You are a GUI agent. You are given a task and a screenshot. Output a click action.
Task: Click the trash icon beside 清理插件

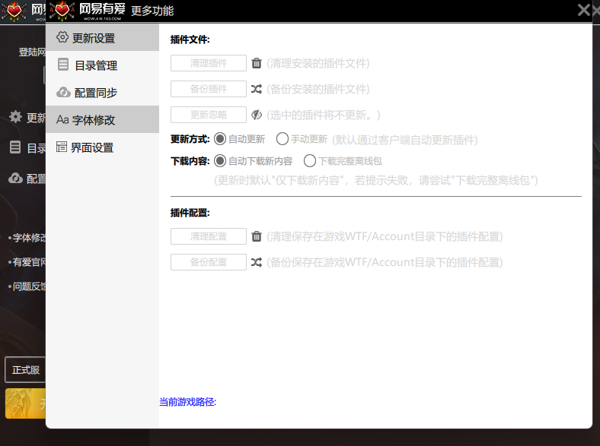[257, 63]
